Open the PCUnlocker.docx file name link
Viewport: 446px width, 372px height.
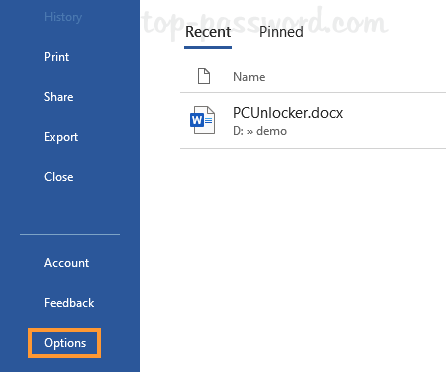coord(288,113)
